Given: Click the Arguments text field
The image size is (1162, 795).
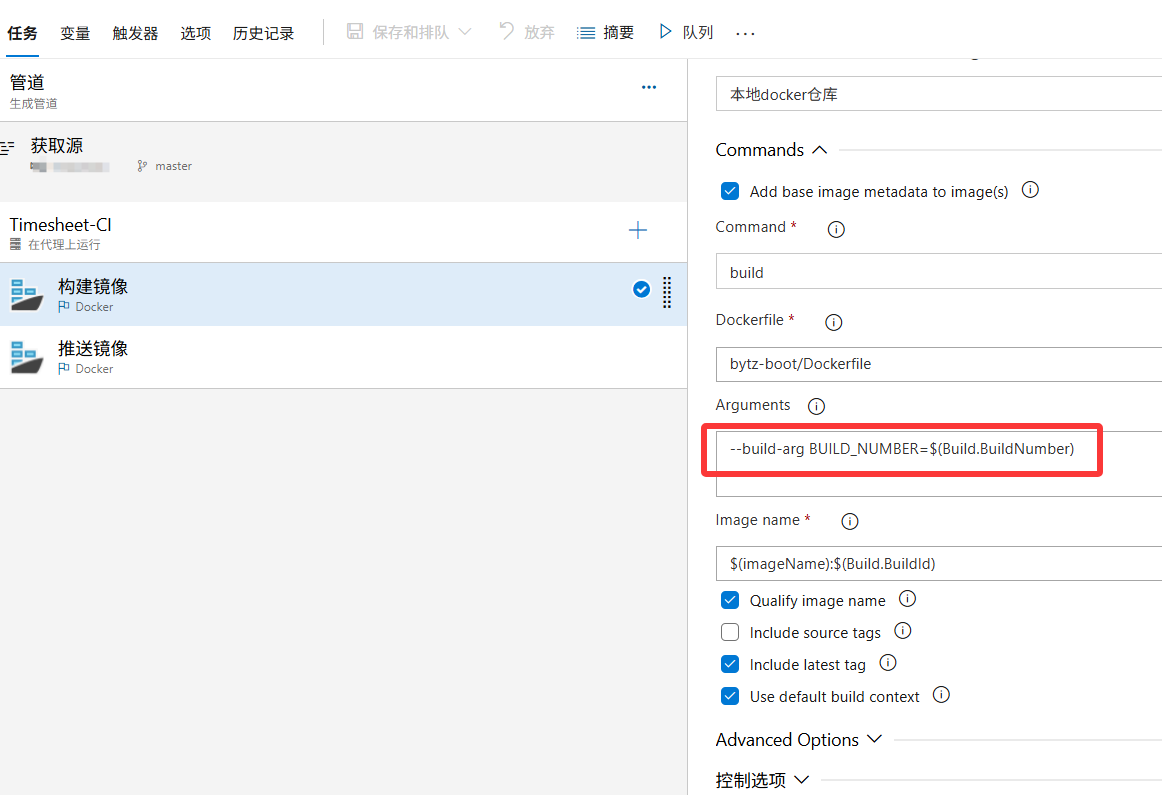Looking at the screenshot, I should (x=938, y=464).
